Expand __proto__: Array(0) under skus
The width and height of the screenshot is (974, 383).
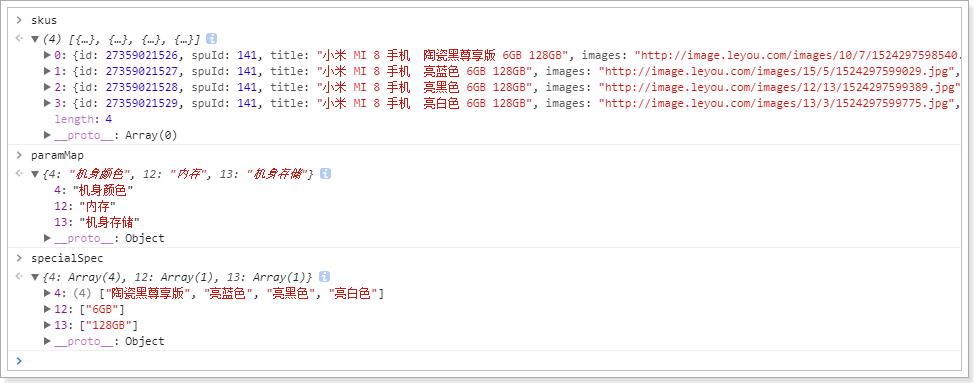48,135
